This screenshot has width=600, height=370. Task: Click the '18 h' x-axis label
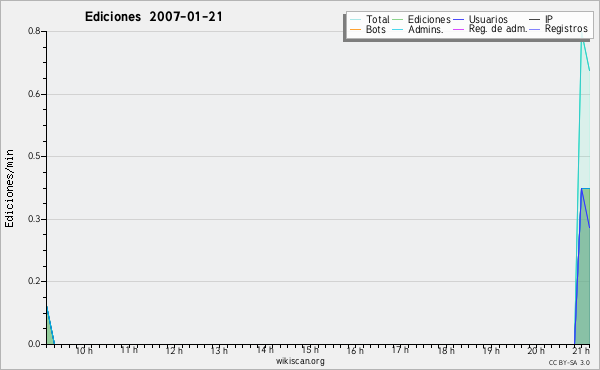(x=446, y=350)
